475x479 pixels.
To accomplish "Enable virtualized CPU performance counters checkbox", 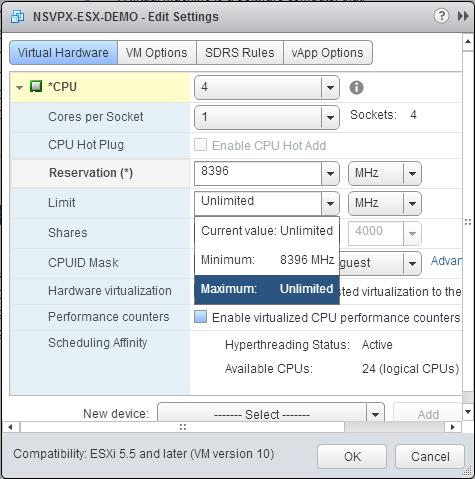I will tap(200, 317).
